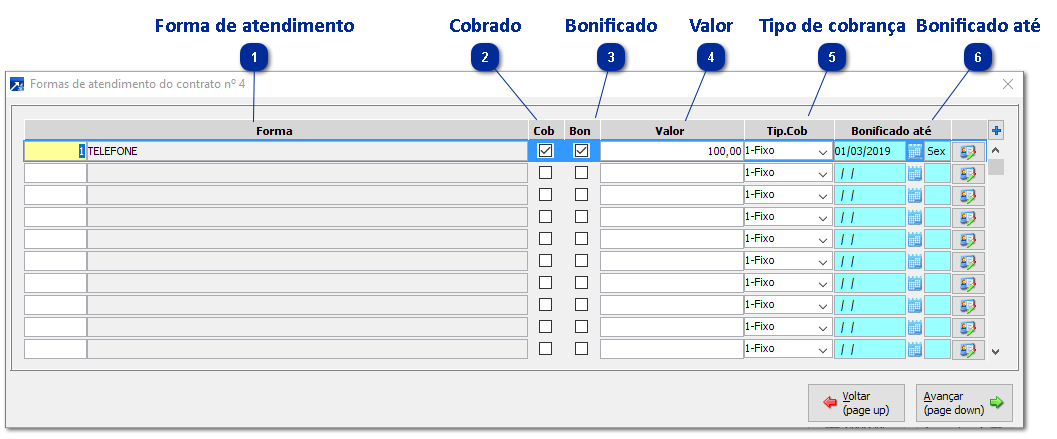This screenshot has height=439, width=1057.
Task: Open calendar picker in the TELEFONE row
Action: (915, 151)
